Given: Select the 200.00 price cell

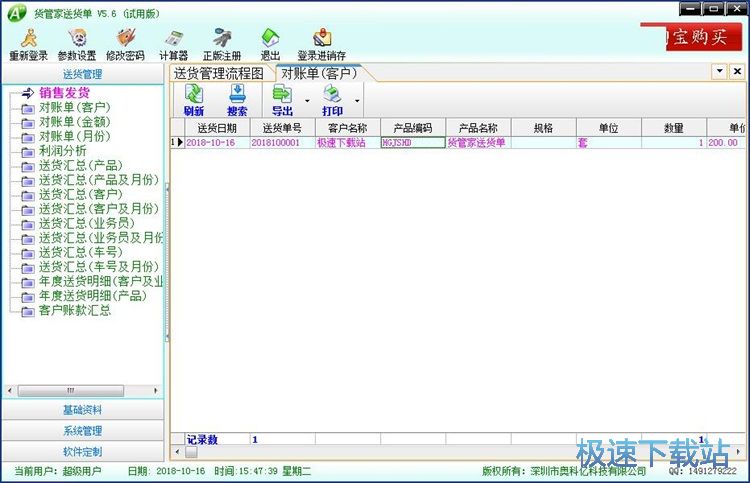Looking at the screenshot, I should [726, 143].
